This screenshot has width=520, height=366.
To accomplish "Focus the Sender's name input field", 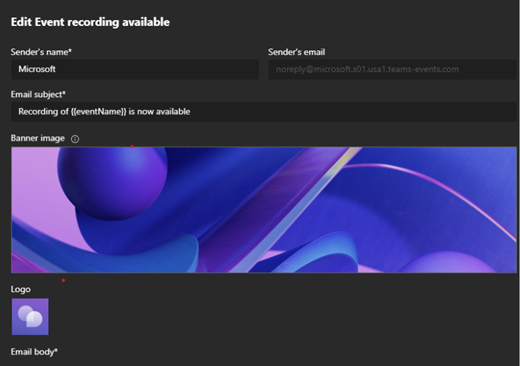I will pos(135,69).
